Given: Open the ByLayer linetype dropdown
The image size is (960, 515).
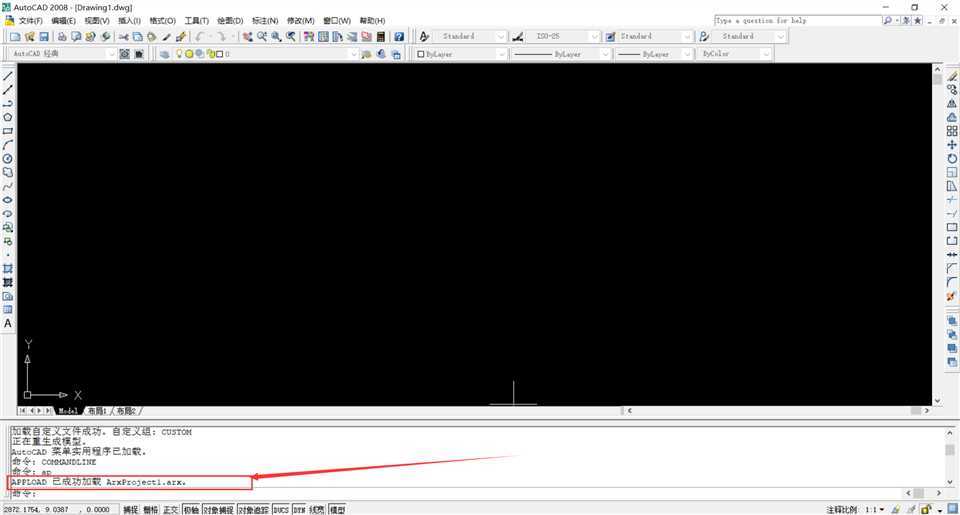Looking at the screenshot, I should (x=605, y=54).
